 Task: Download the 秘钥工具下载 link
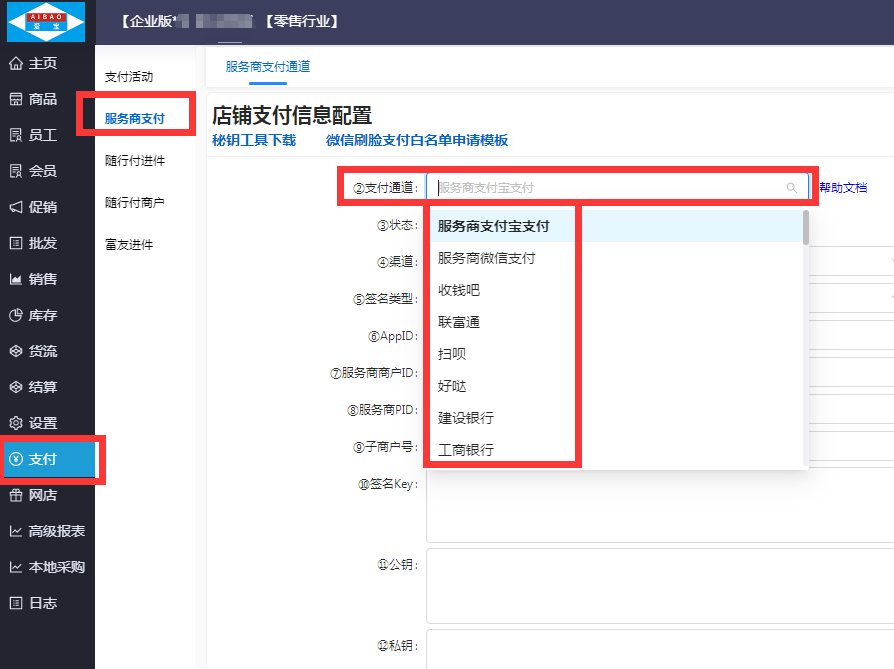point(254,140)
